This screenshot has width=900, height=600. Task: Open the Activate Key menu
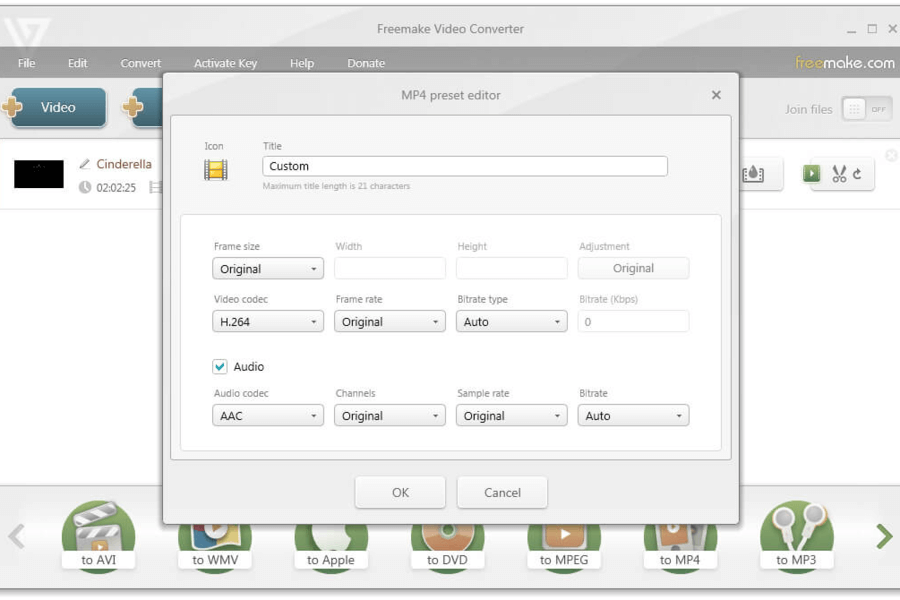coord(226,63)
